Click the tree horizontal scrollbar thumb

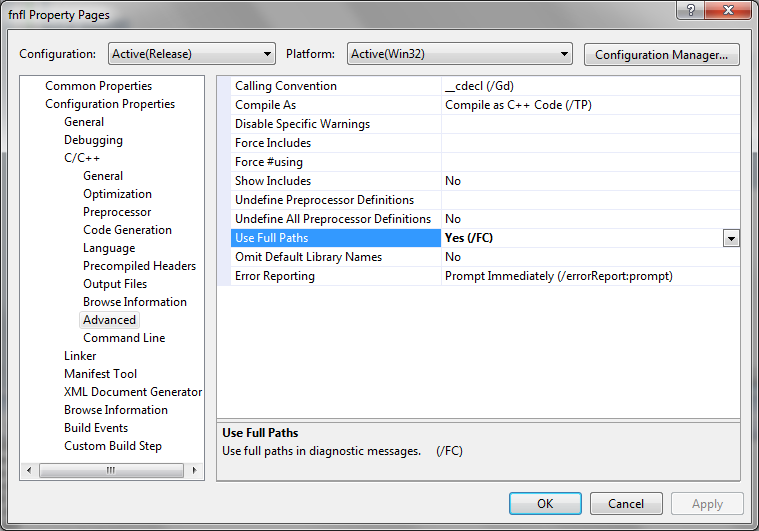pos(111,470)
